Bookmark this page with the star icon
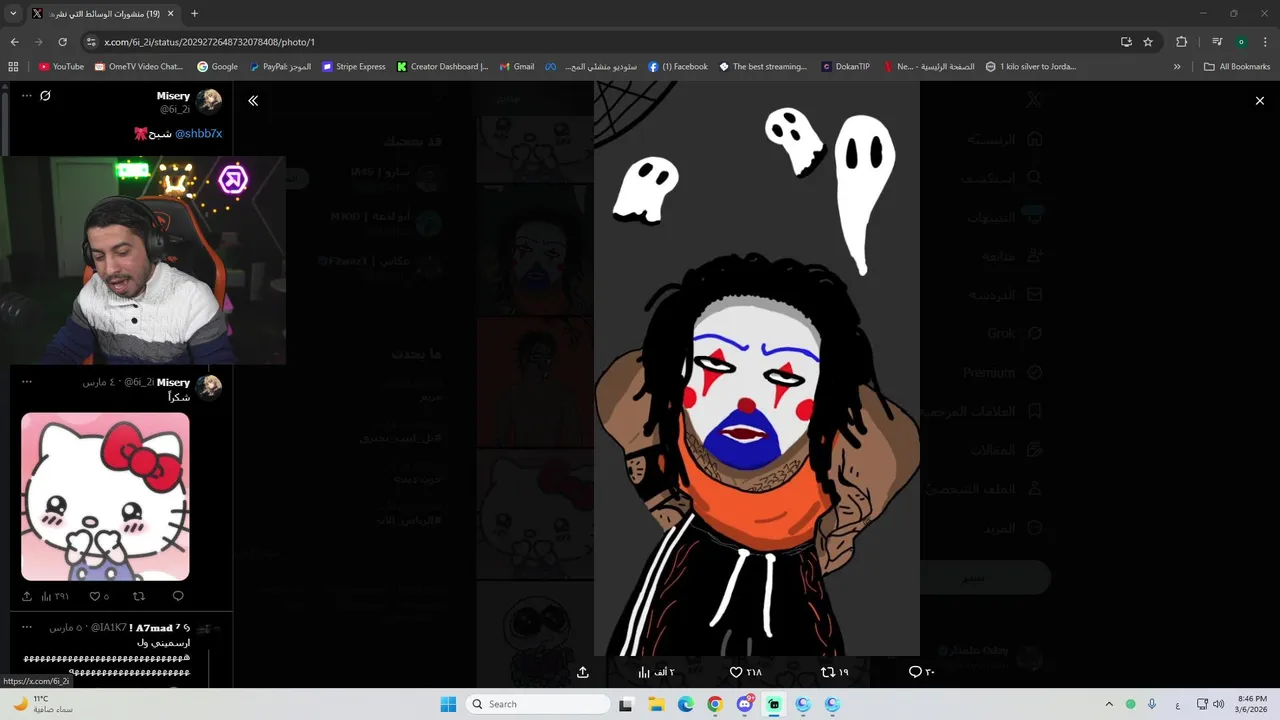1280x720 pixels. [1148, 42]
